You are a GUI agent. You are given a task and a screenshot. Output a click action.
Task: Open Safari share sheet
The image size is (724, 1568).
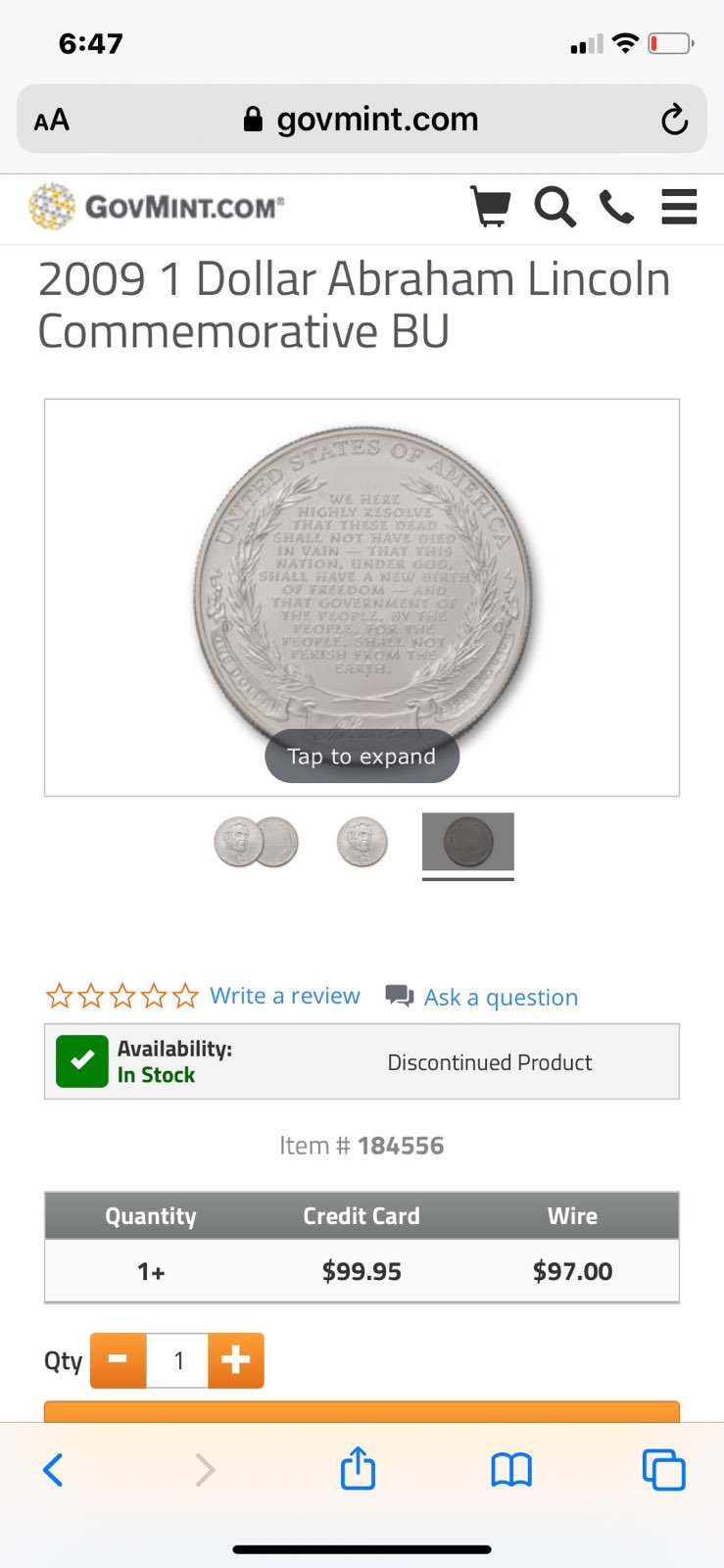click(358, 1468)
